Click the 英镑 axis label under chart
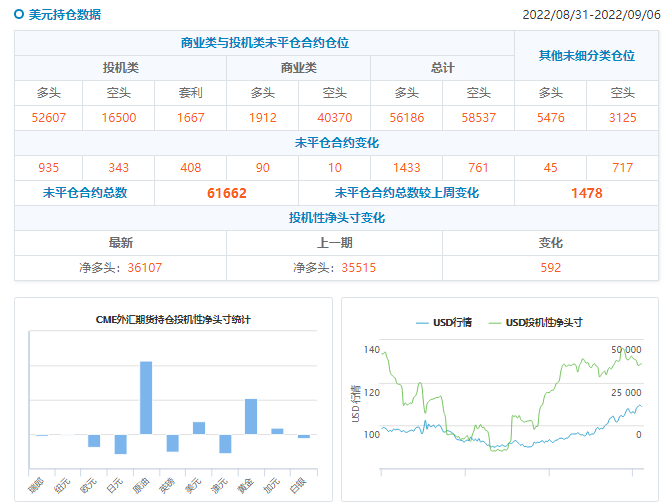Viewport: 669px width, 503px height. point(170,484)
